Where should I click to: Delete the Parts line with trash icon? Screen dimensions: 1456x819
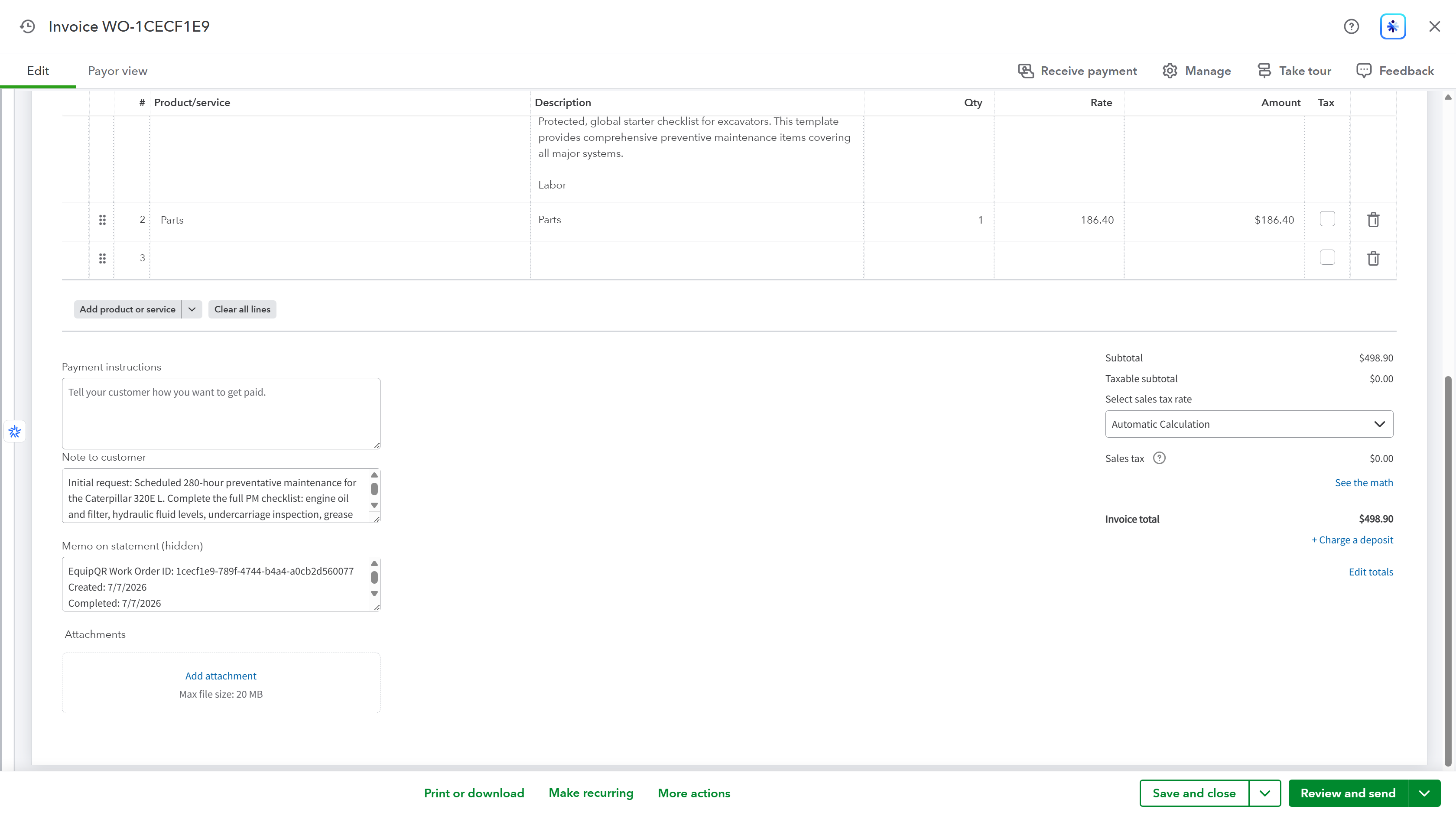[x=1373, y=220]
